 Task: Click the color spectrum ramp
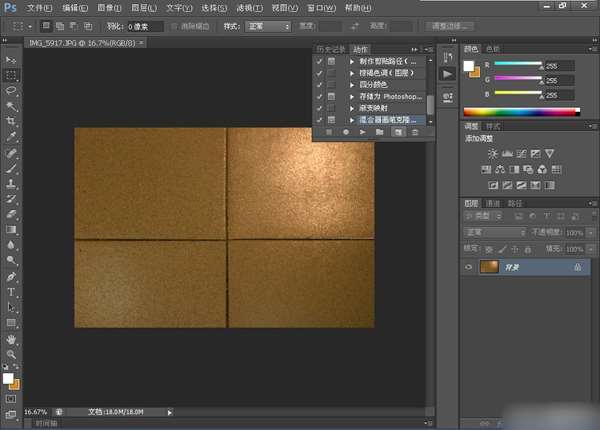[x=521, y=112]
